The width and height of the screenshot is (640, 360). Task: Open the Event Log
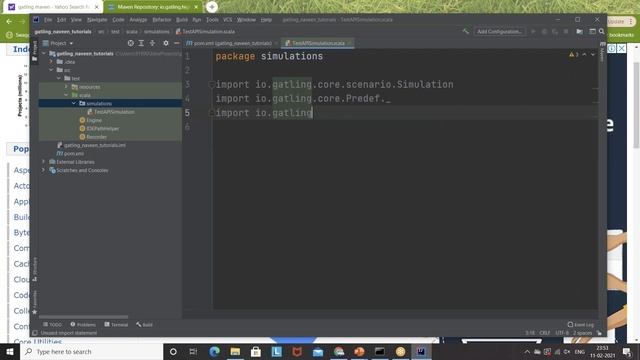(x=580, y=324)
